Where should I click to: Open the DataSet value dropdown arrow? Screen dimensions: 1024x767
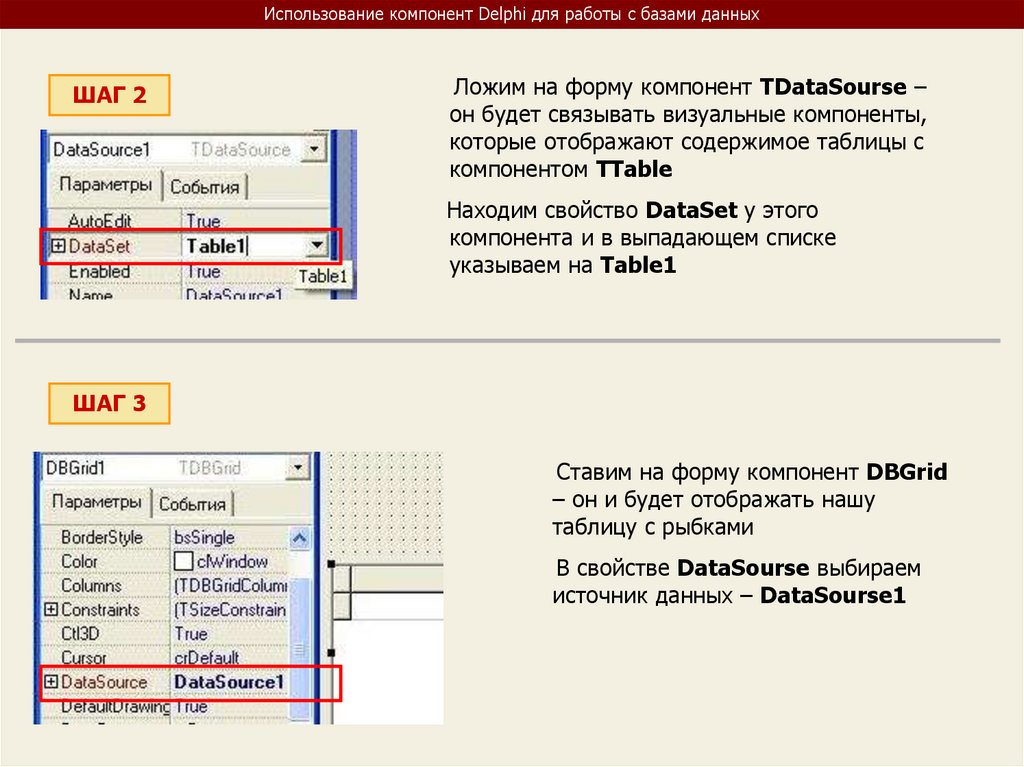click(317, 246)
